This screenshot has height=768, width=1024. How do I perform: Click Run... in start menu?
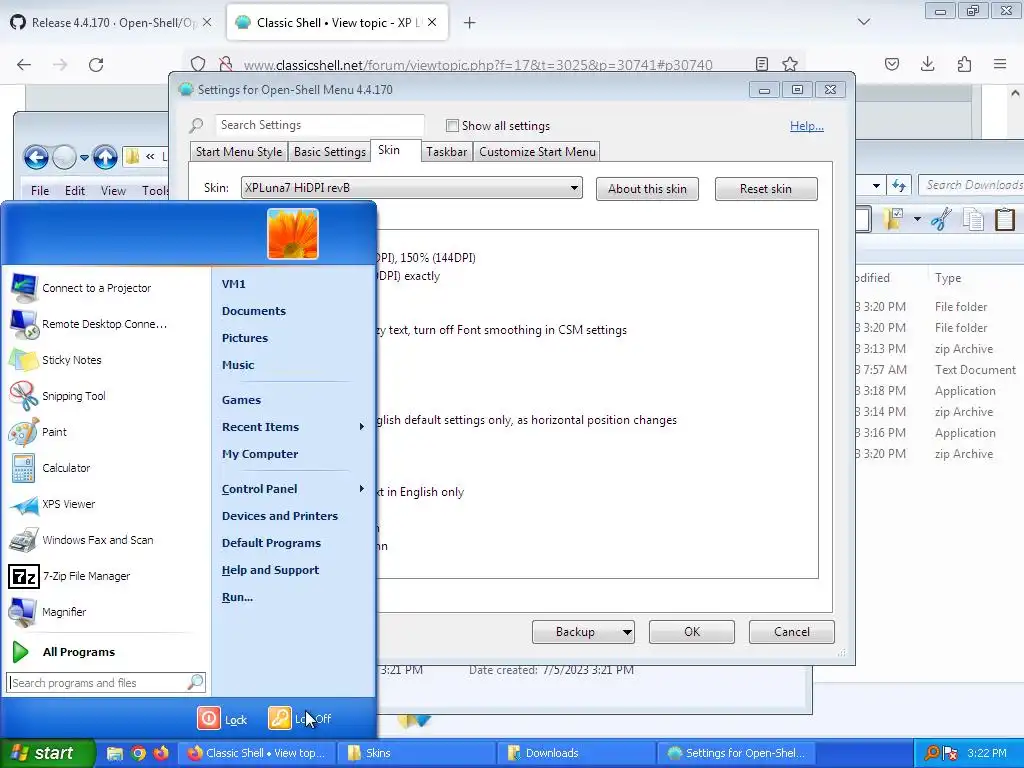coord(237,597)
